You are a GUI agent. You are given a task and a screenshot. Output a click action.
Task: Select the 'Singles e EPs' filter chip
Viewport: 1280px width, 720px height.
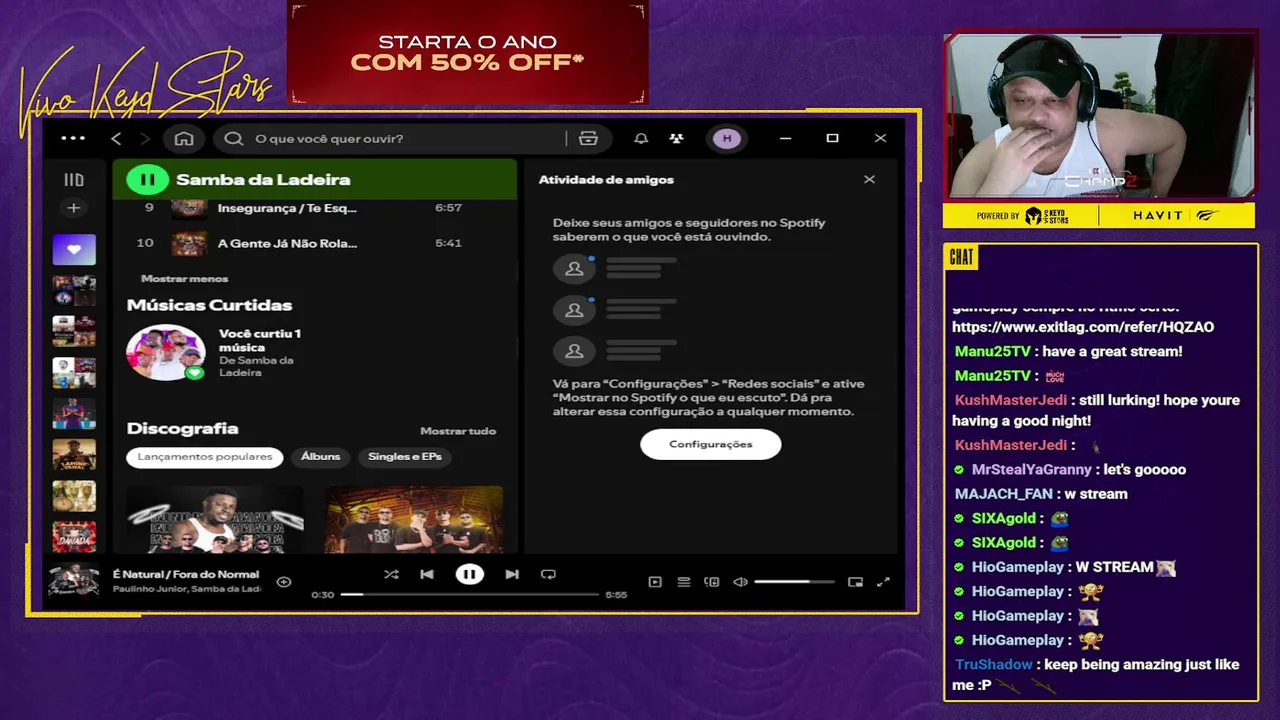pyautogui.click(x=405, y=456)
